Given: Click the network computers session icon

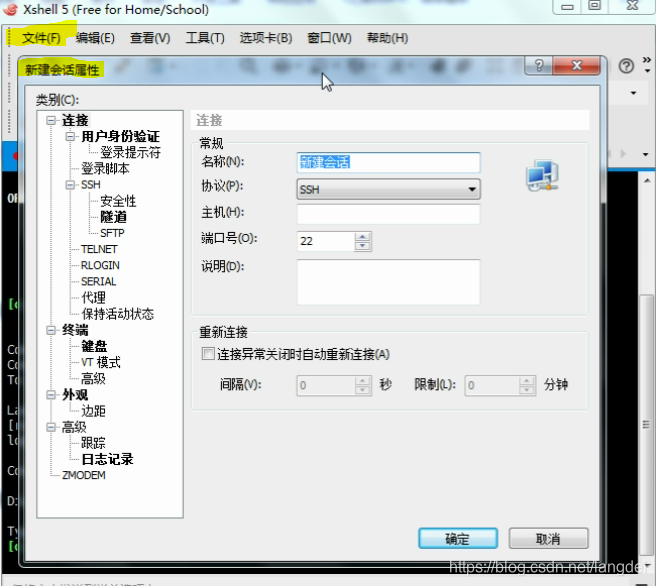Looking at the screenshot, I should coord(542,175).
